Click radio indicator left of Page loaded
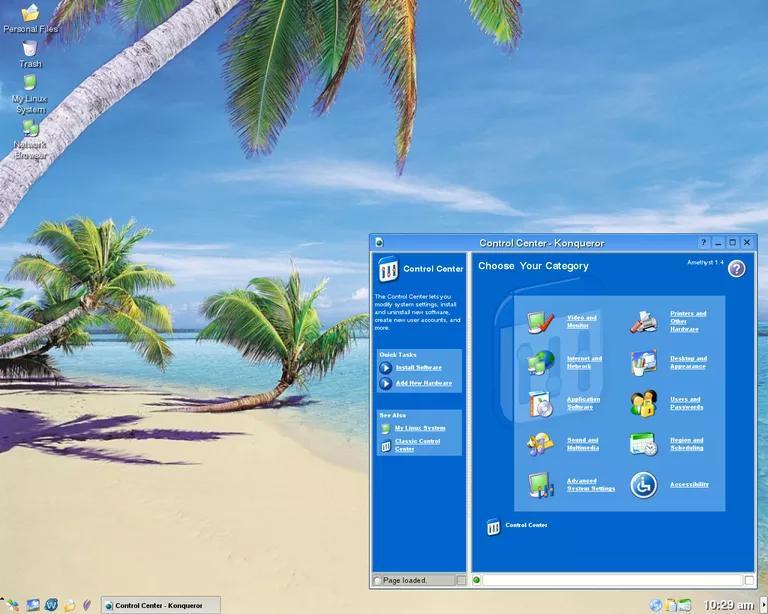This screenshot has width=768, height=614. 377,581
